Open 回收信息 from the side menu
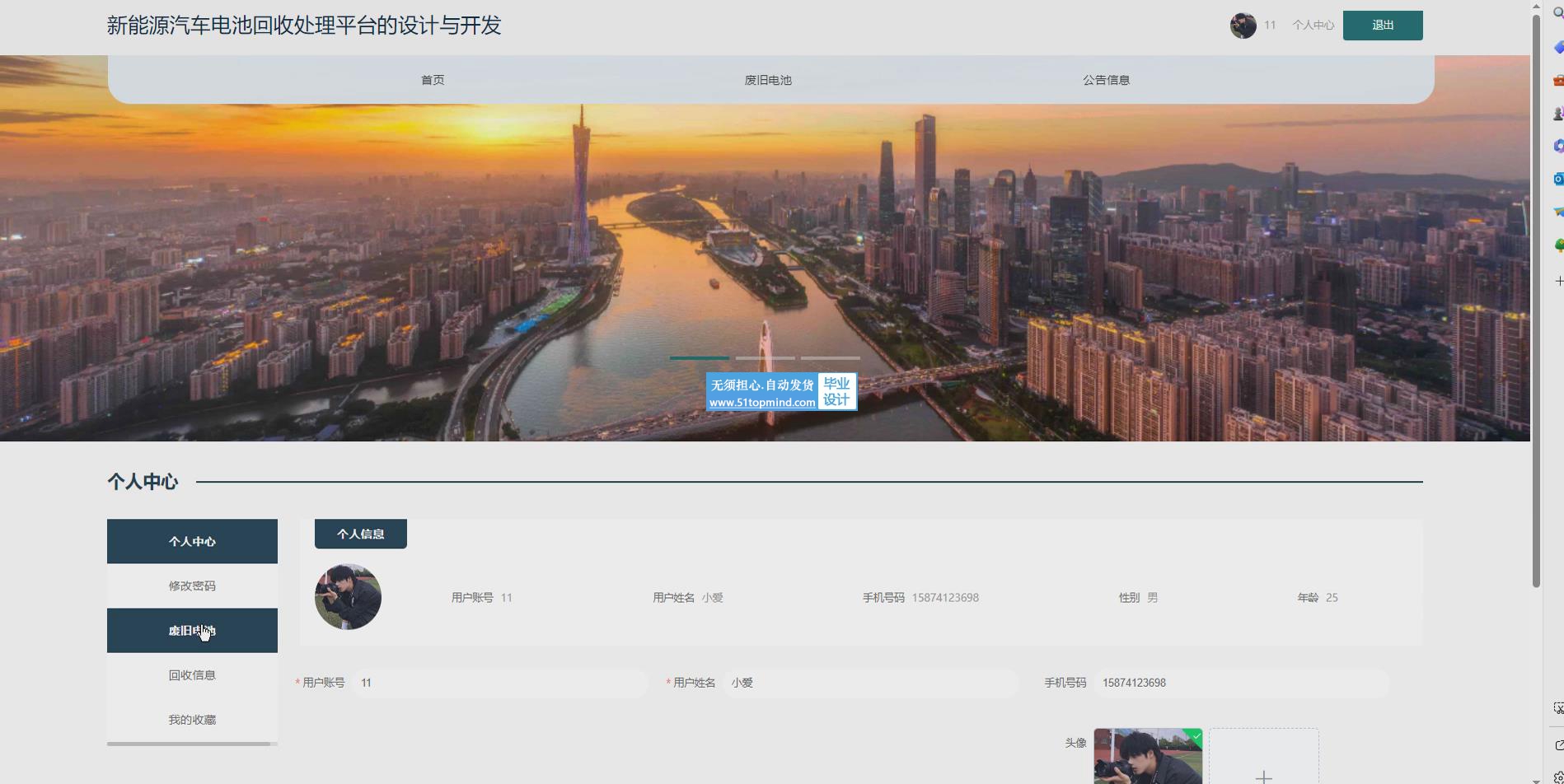The height and width of the screenshot is (784, 1564). point(192,675)
